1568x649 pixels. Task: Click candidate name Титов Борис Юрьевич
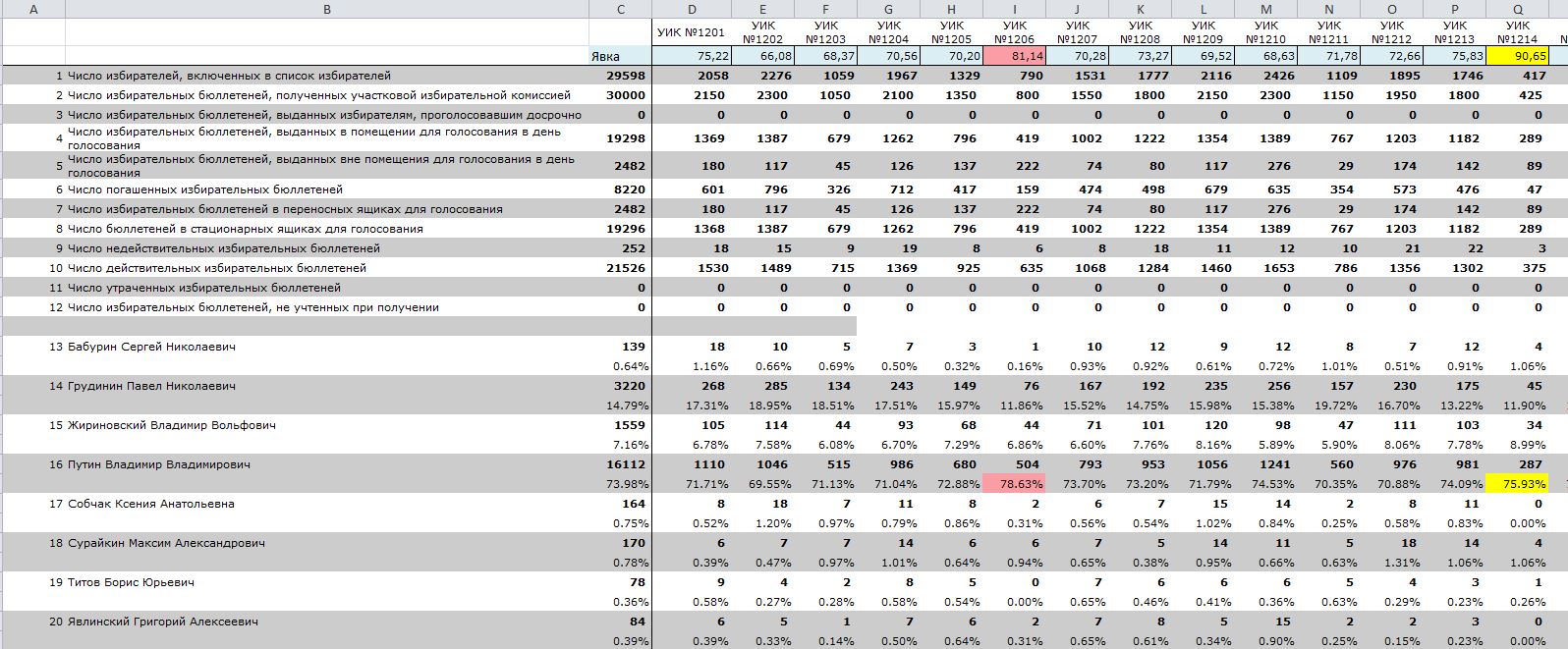pyautogui.click(x=131, y=582)
